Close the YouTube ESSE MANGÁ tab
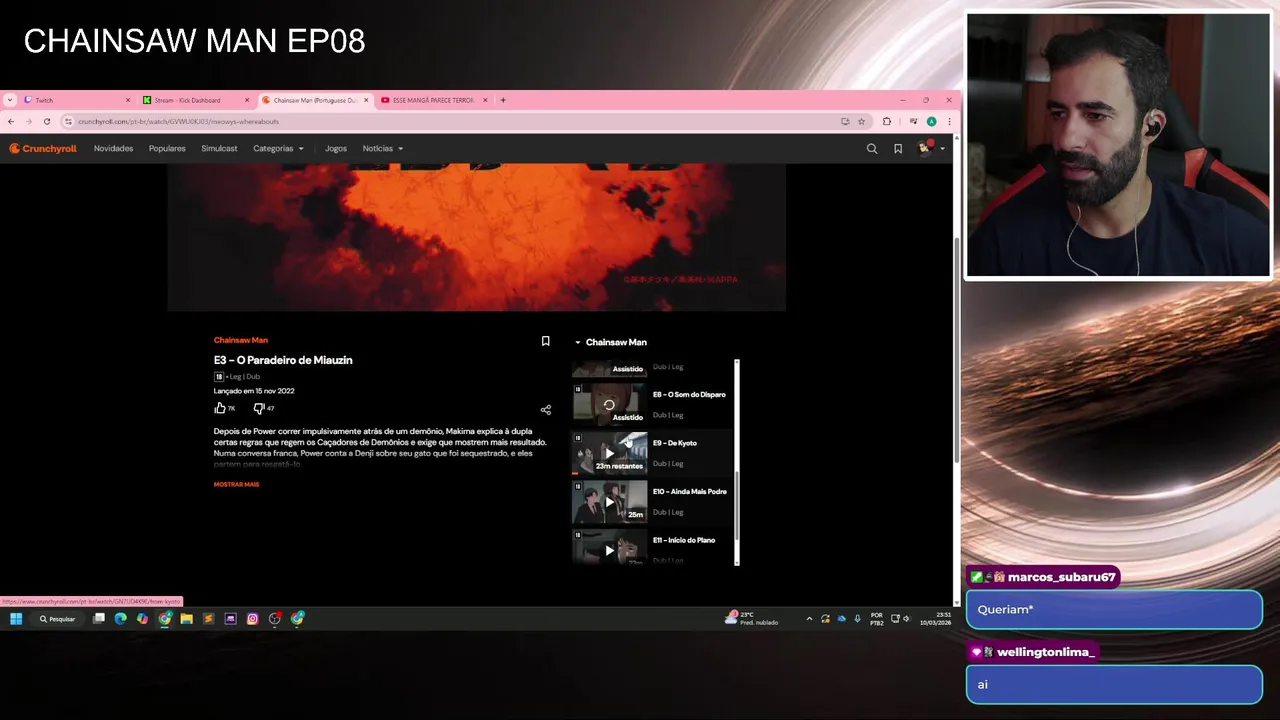This screenshot has width=1280, height=720. (x=485, y=100)
